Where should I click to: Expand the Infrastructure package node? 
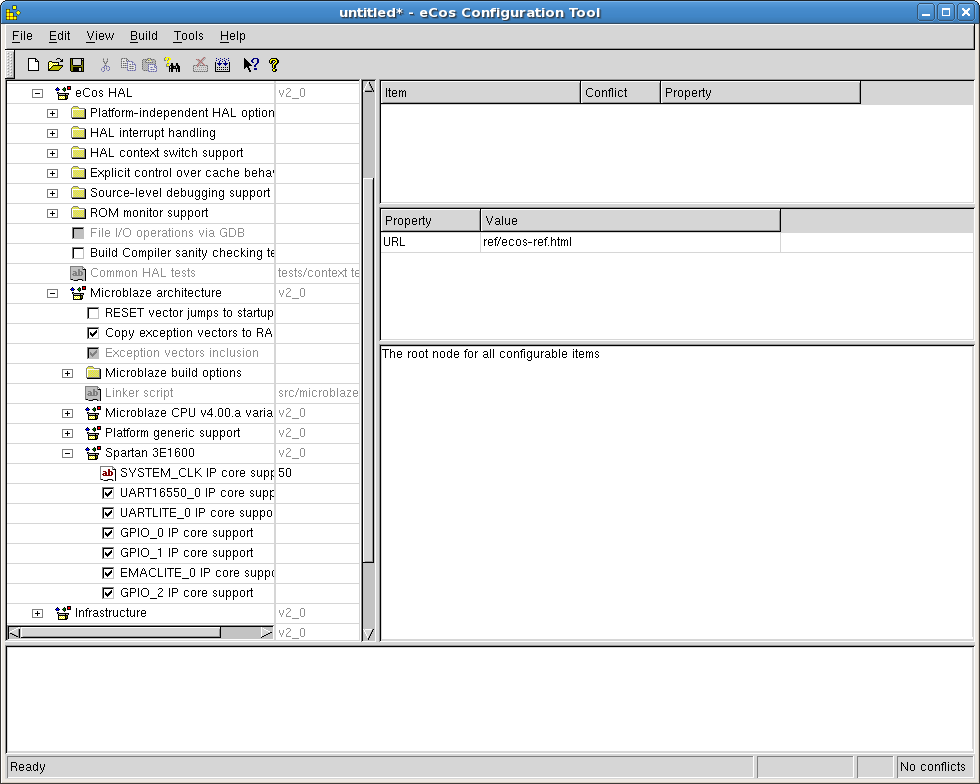(x=38, y=613)
